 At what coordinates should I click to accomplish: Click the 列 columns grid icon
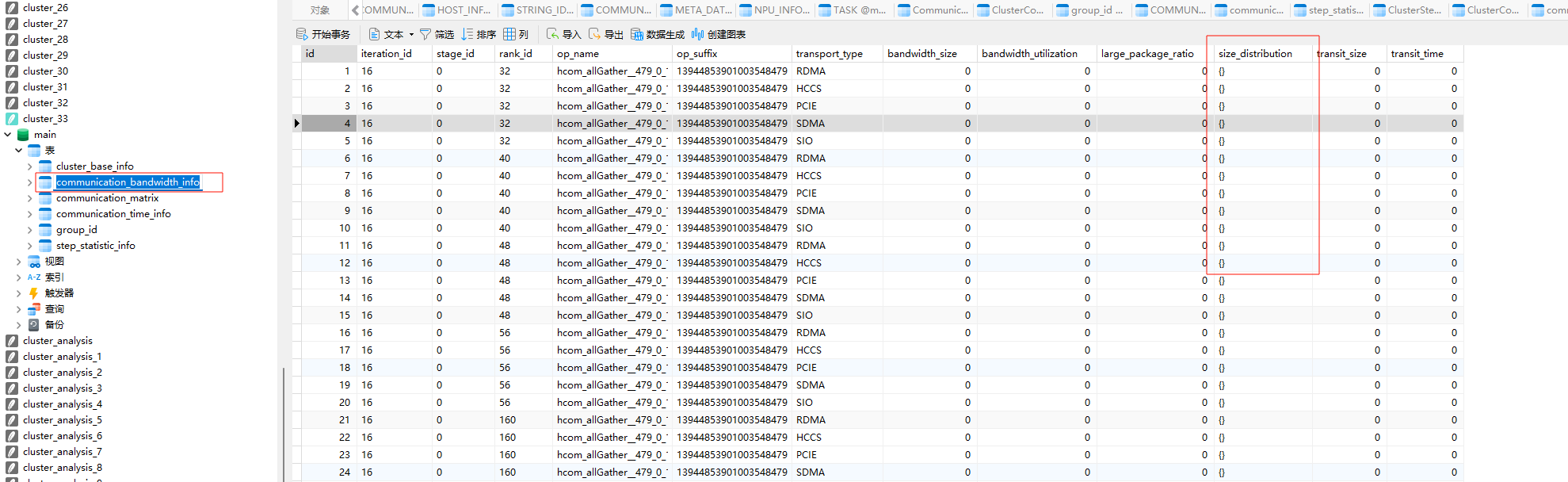[509, 34]
